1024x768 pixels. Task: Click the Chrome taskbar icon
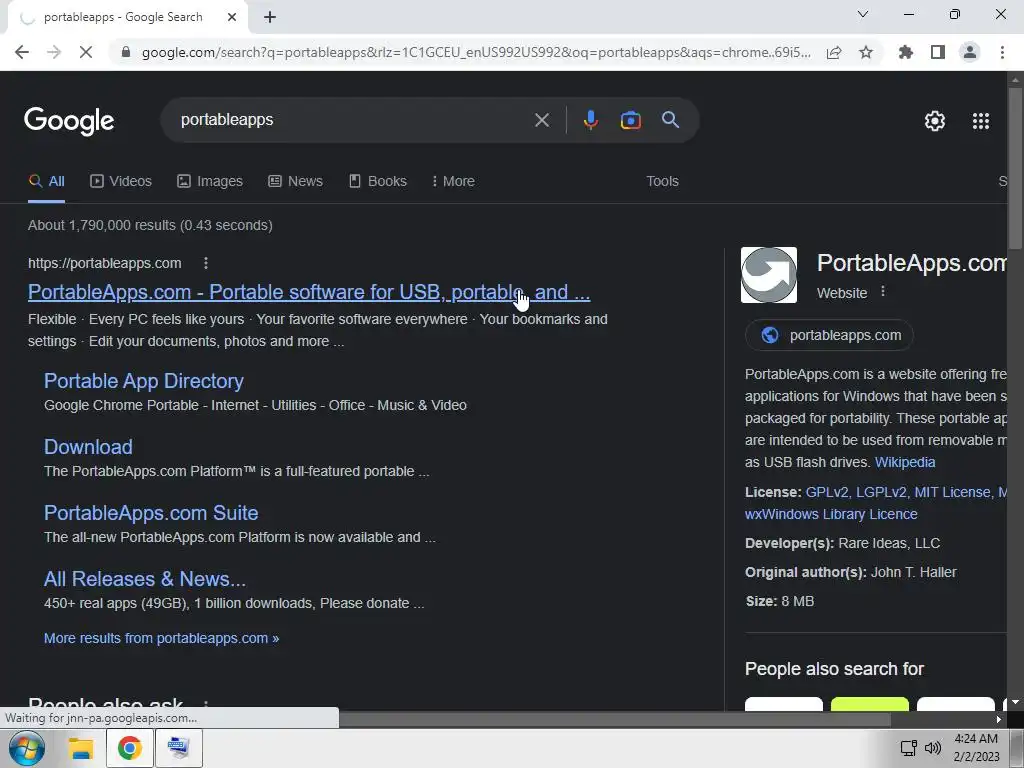point(130,748)
